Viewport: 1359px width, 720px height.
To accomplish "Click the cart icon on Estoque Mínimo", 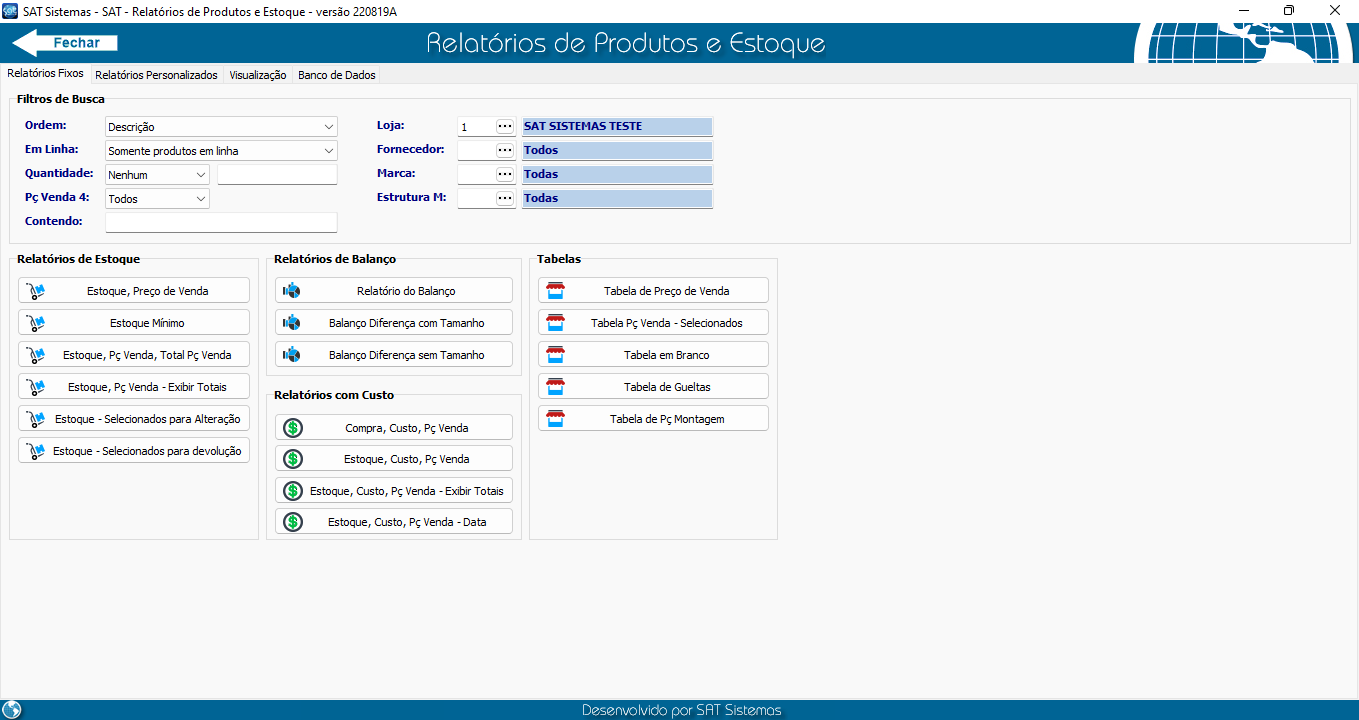I will pyautogui.click(x=36, y=323).
